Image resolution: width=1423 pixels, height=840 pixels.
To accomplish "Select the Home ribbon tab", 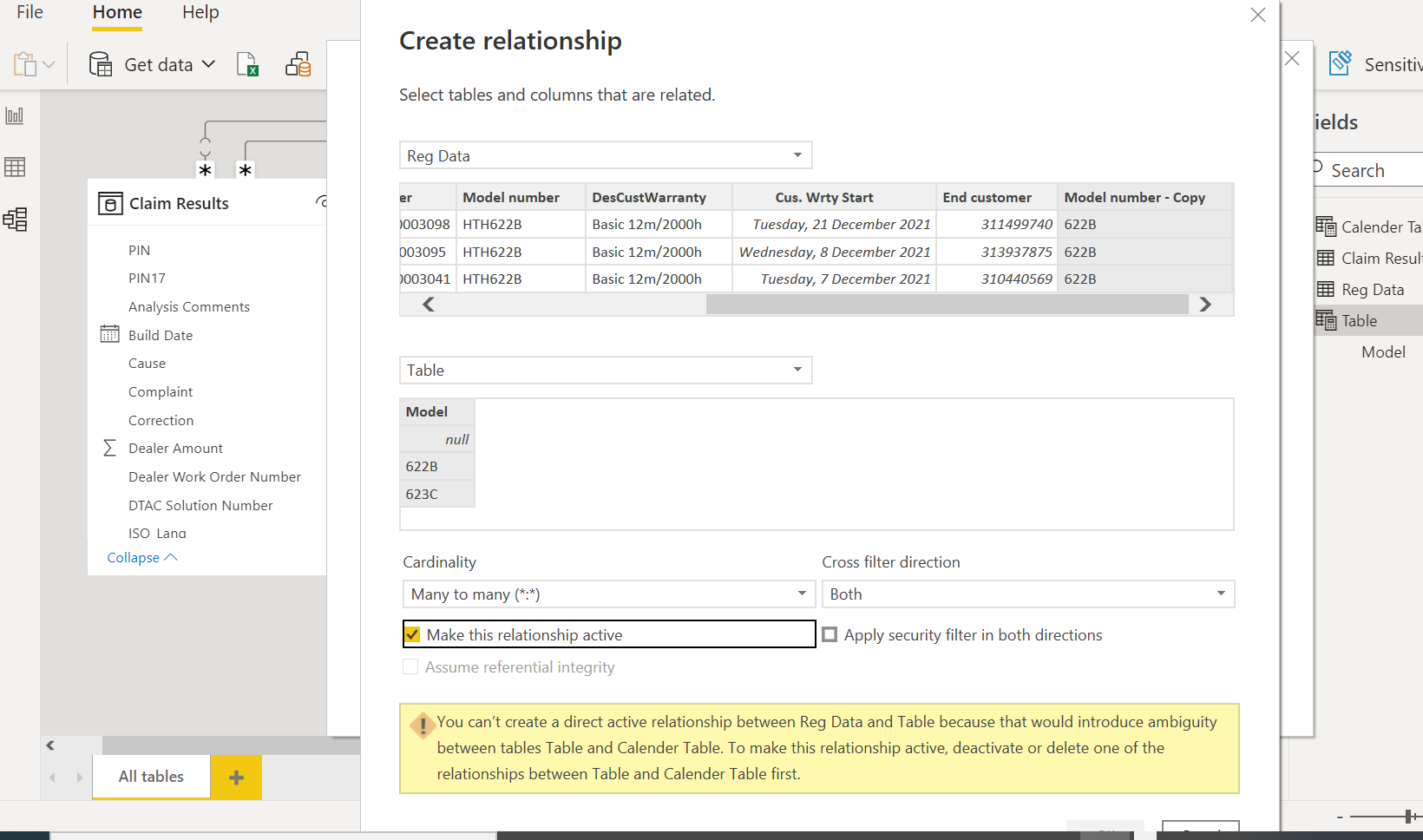I will 117,12.
